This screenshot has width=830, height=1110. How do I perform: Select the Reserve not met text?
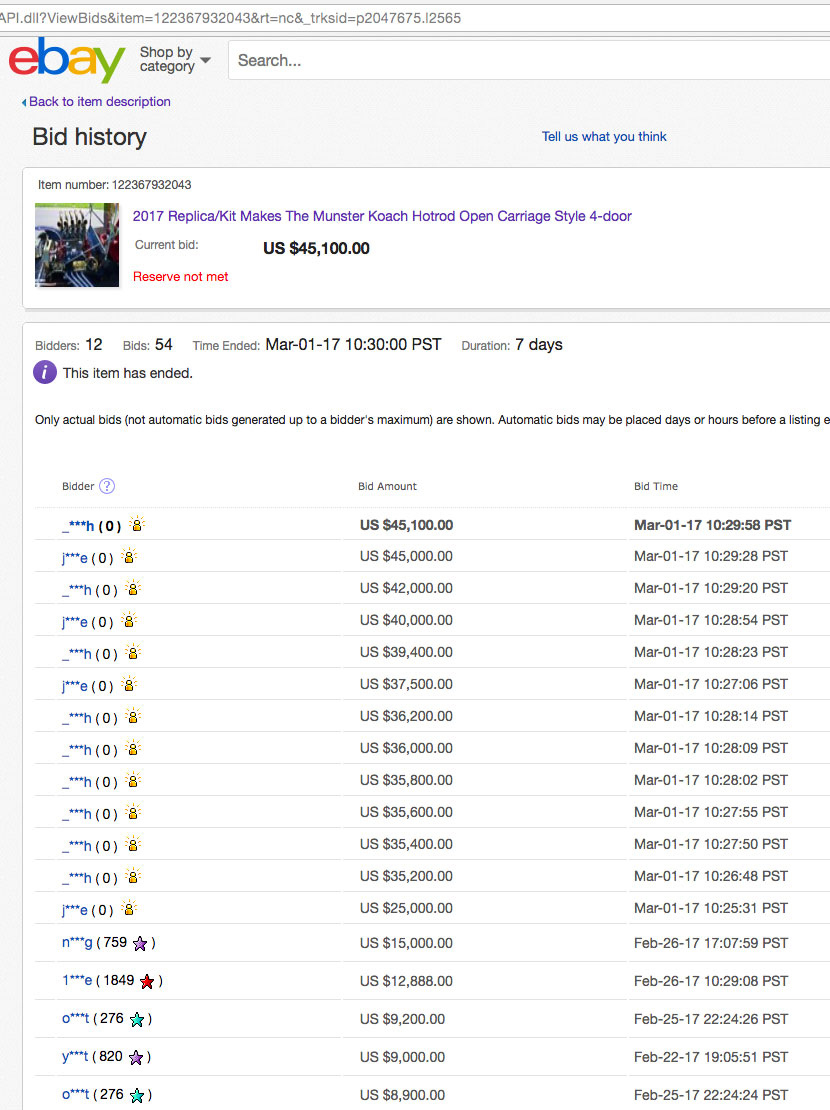(x=181, y=277)
